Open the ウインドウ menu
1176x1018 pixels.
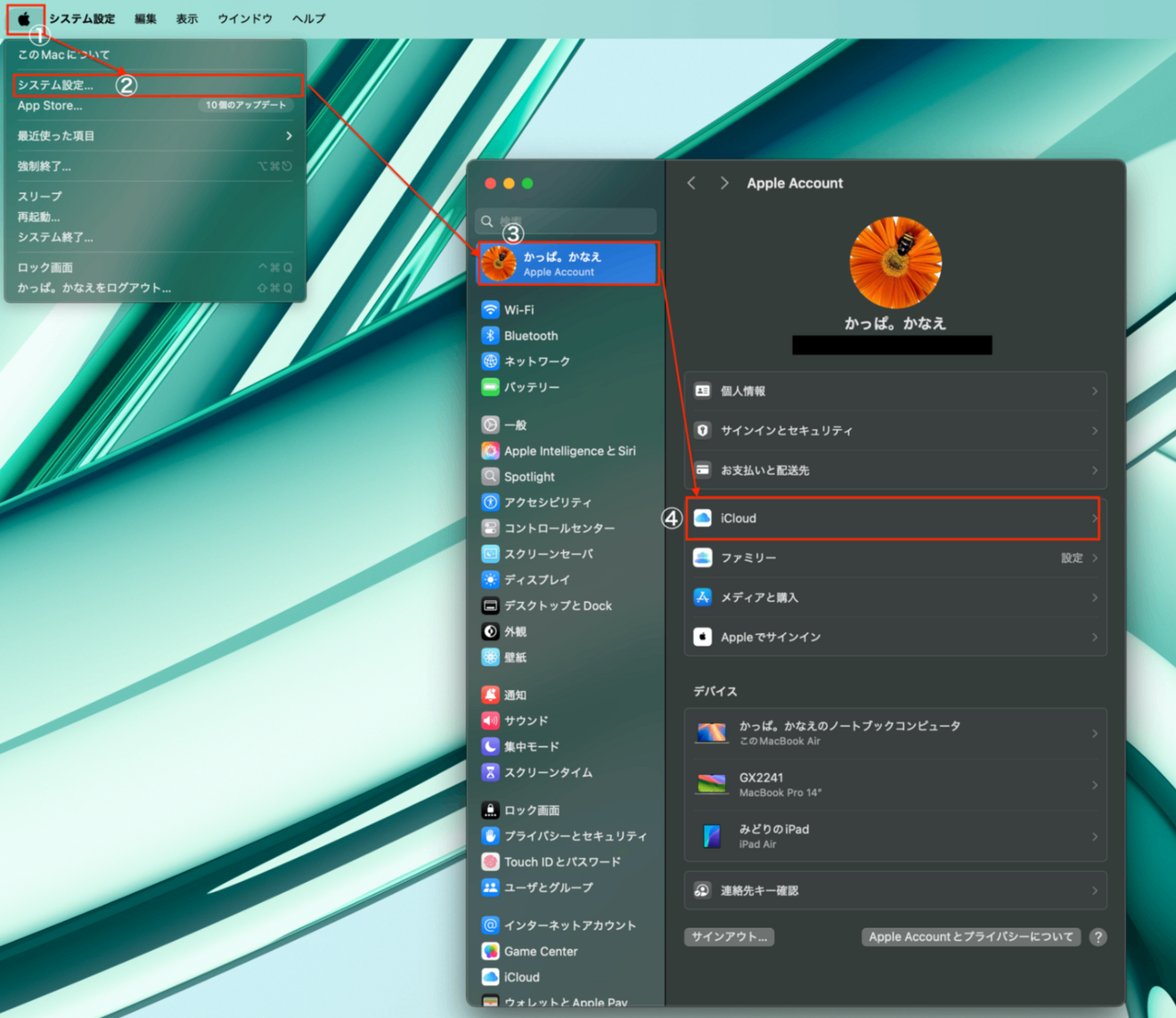pyautogui.click(x=244, y=18)
